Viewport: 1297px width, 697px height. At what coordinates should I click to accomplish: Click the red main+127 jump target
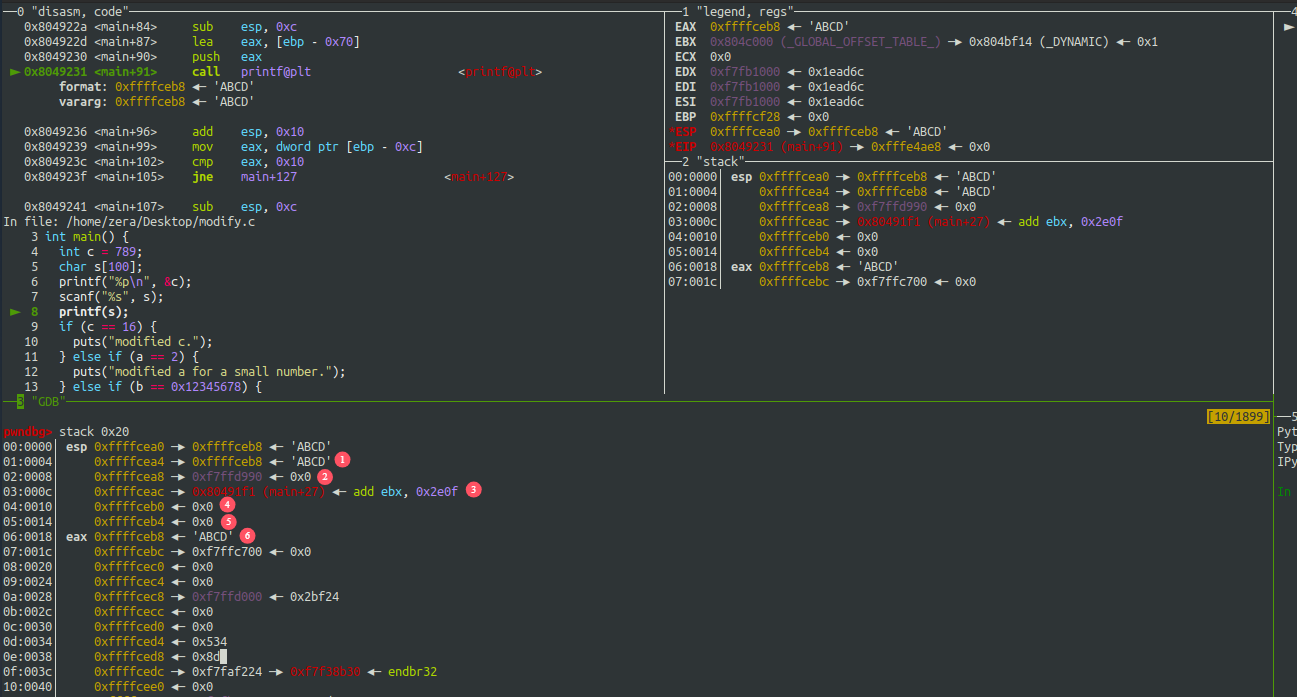coord(478,177)
